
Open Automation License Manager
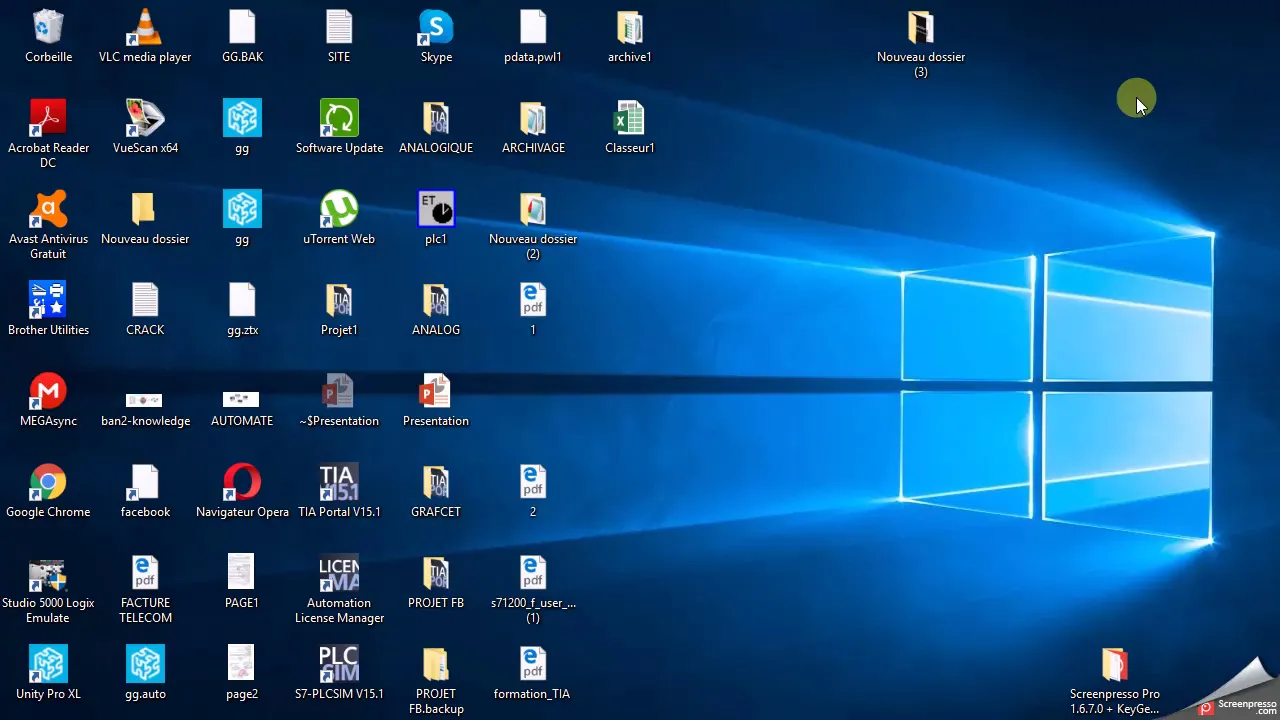pyautogui.click(x=339, y=574)
